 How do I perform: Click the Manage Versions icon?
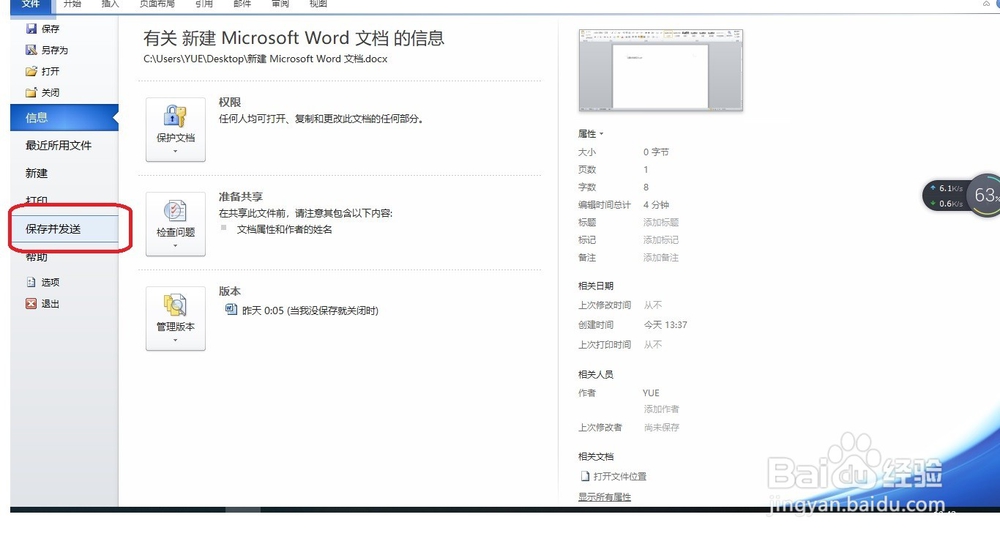pos(175,305)
